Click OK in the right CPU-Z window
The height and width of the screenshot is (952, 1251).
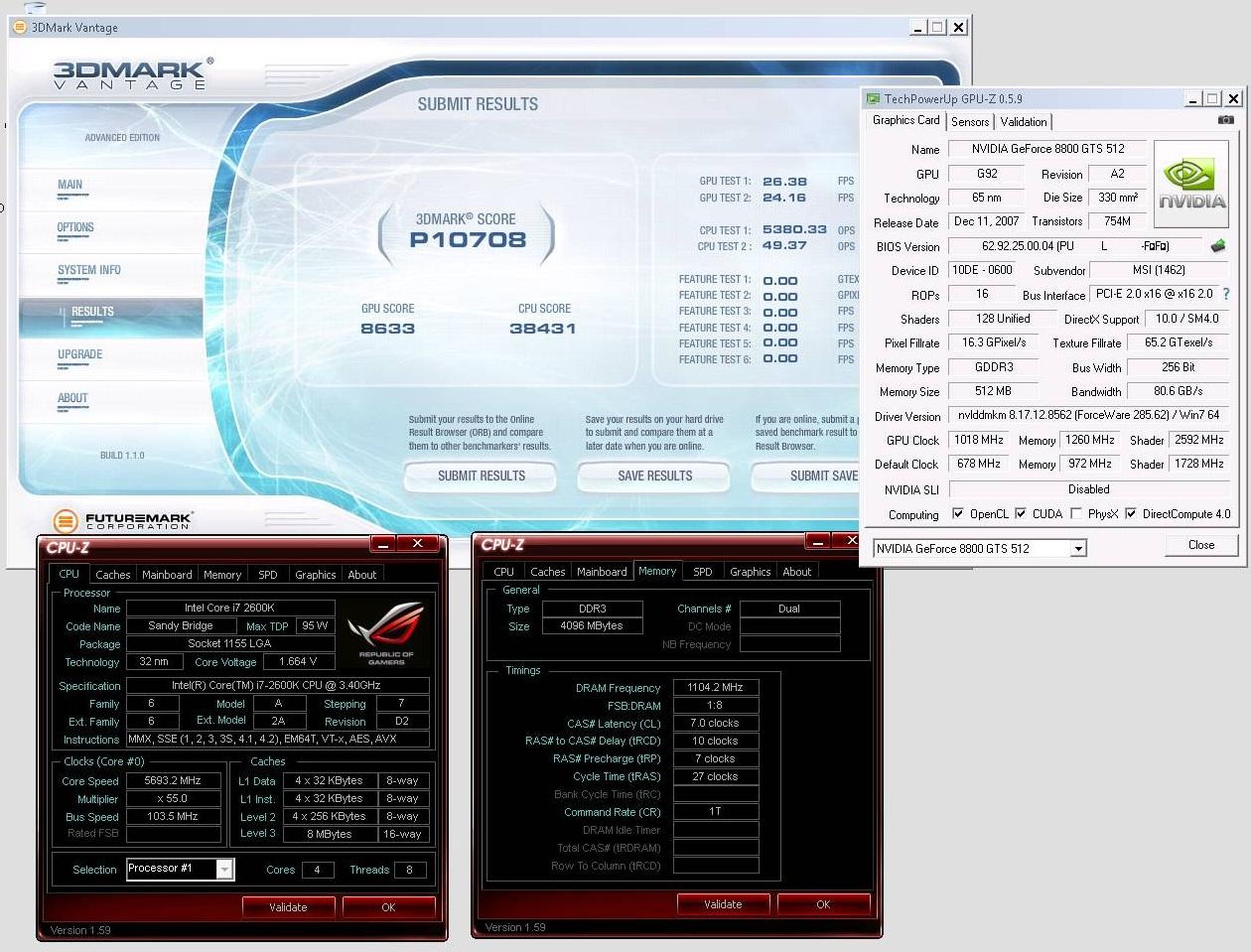(x=823, y=904)
